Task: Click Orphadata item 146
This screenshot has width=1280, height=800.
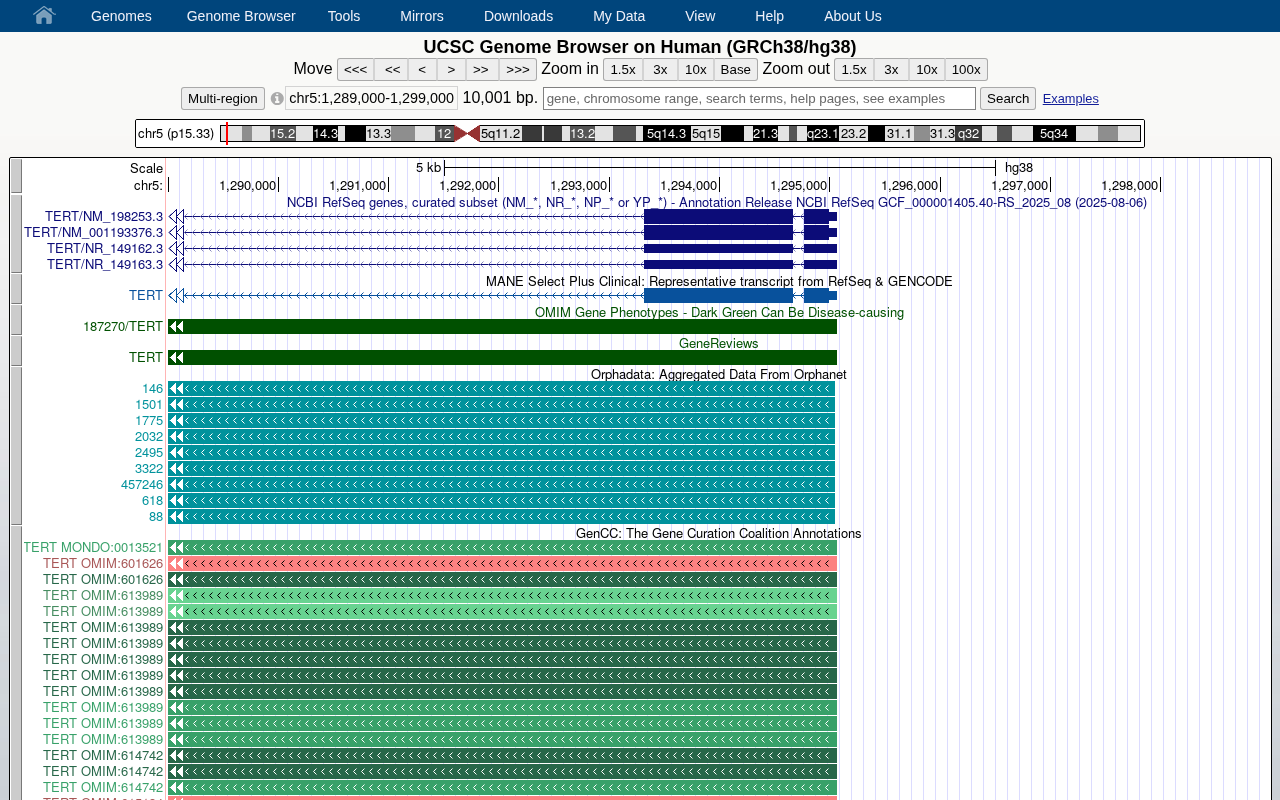Action: tap(152, 389)
